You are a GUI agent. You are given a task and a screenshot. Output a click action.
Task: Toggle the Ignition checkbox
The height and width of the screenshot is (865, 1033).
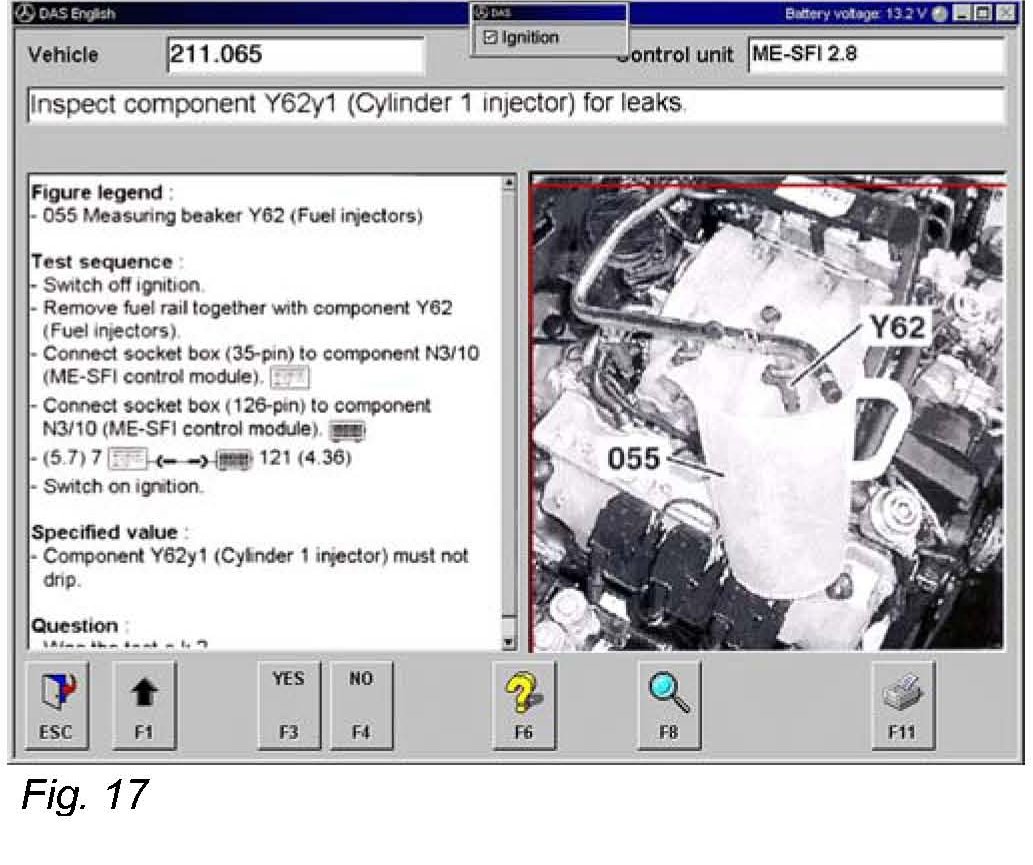[490, 38]
